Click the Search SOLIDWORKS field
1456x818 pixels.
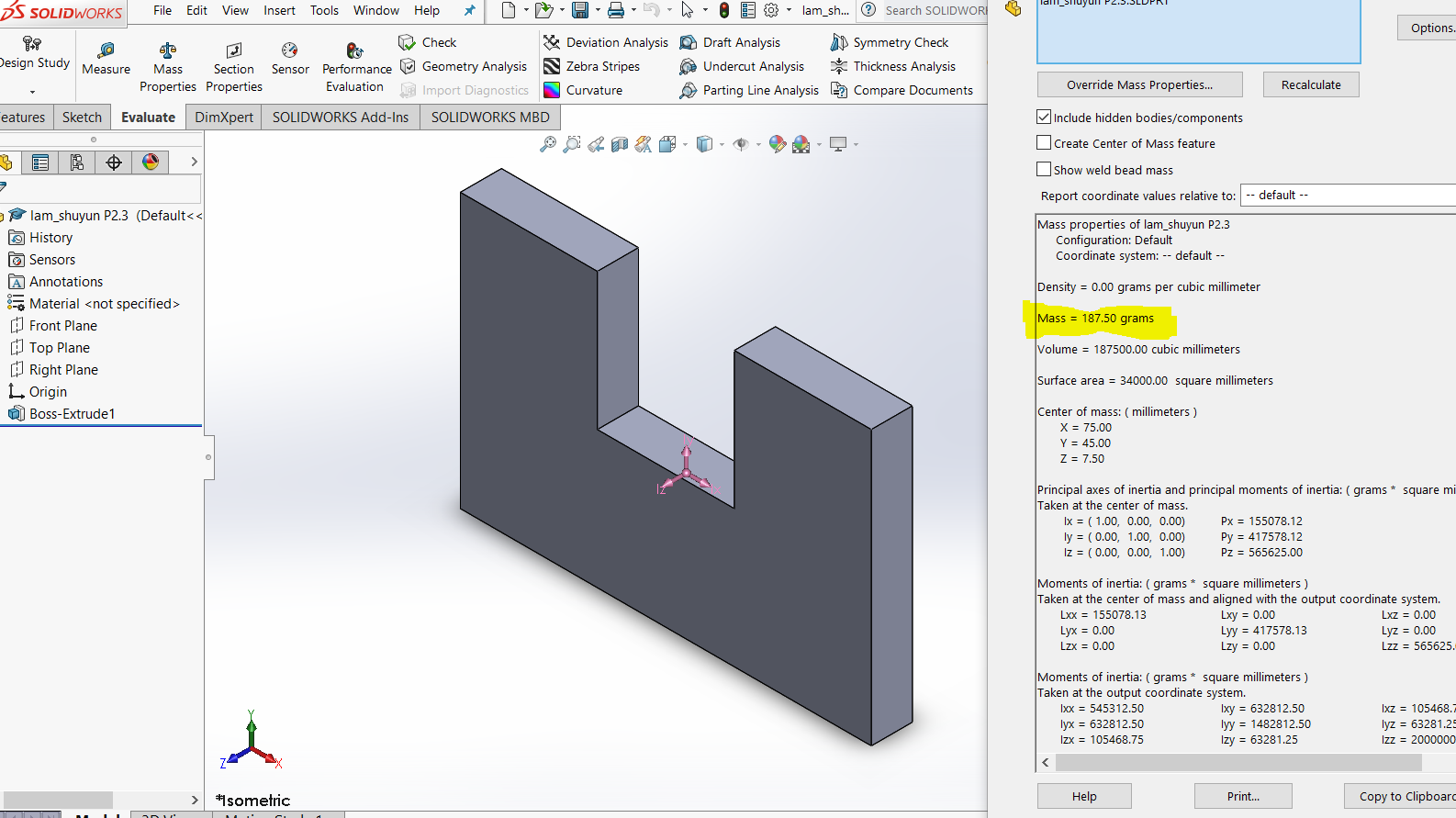click(935, 10)
